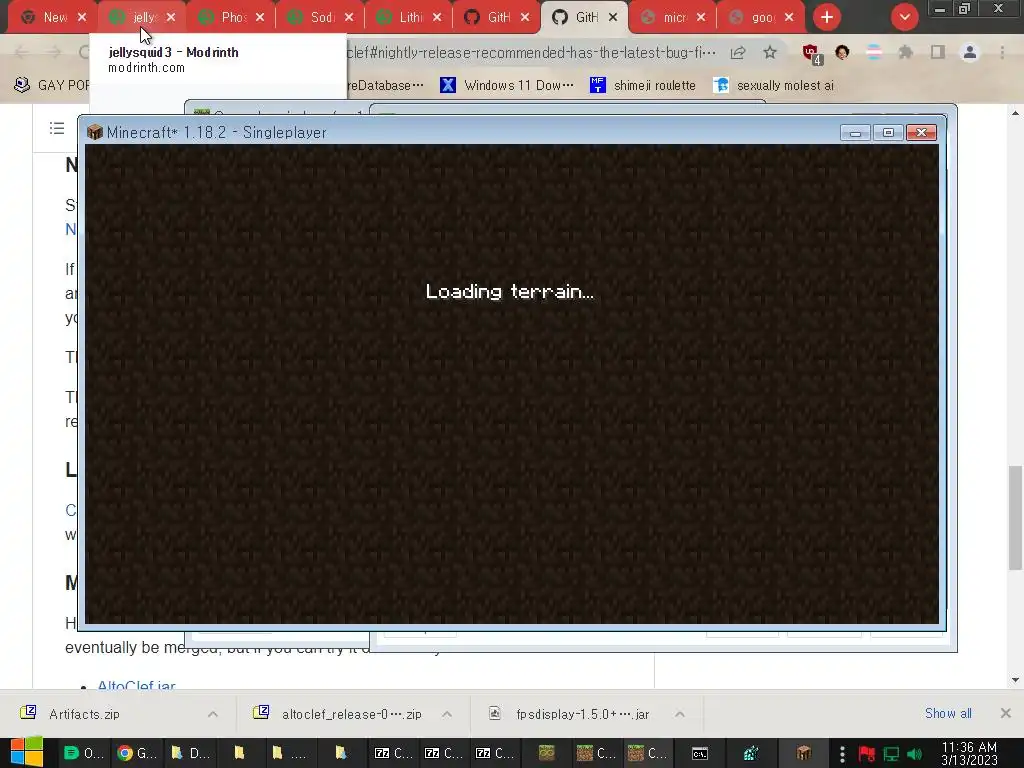Open the green chat app in taskbar
The image size is (1024, 768).
pyautogui.click(x=84, y=753)
